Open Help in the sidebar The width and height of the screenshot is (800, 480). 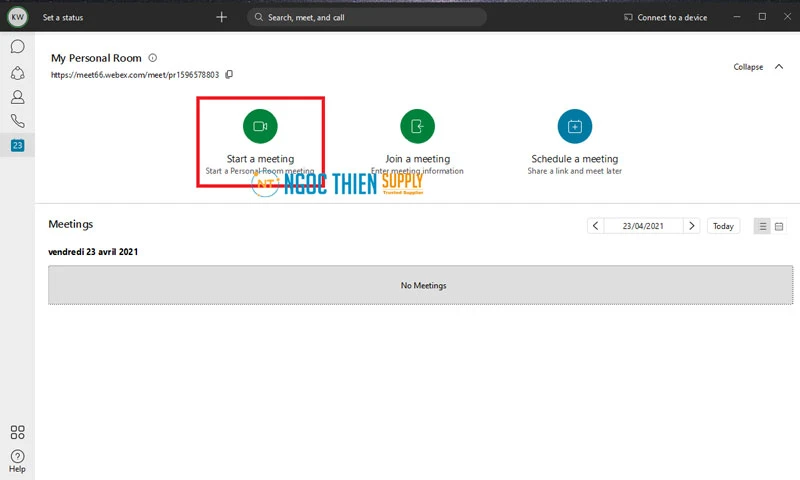pyautogui.click(x=17, y=461)
